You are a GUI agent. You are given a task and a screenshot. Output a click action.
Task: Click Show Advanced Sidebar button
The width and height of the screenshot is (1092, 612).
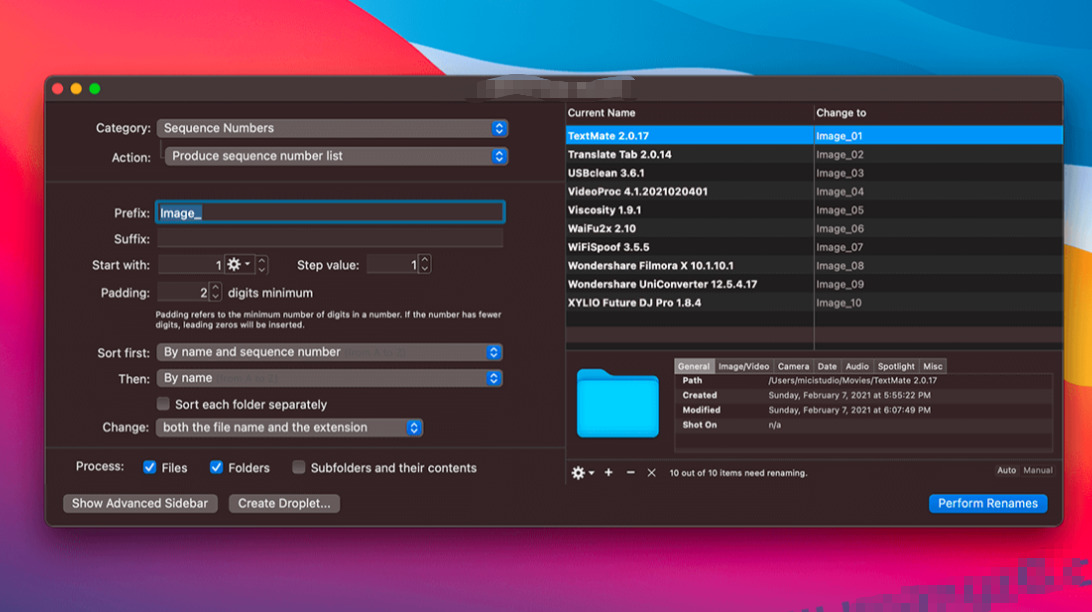tap(140, 503)
